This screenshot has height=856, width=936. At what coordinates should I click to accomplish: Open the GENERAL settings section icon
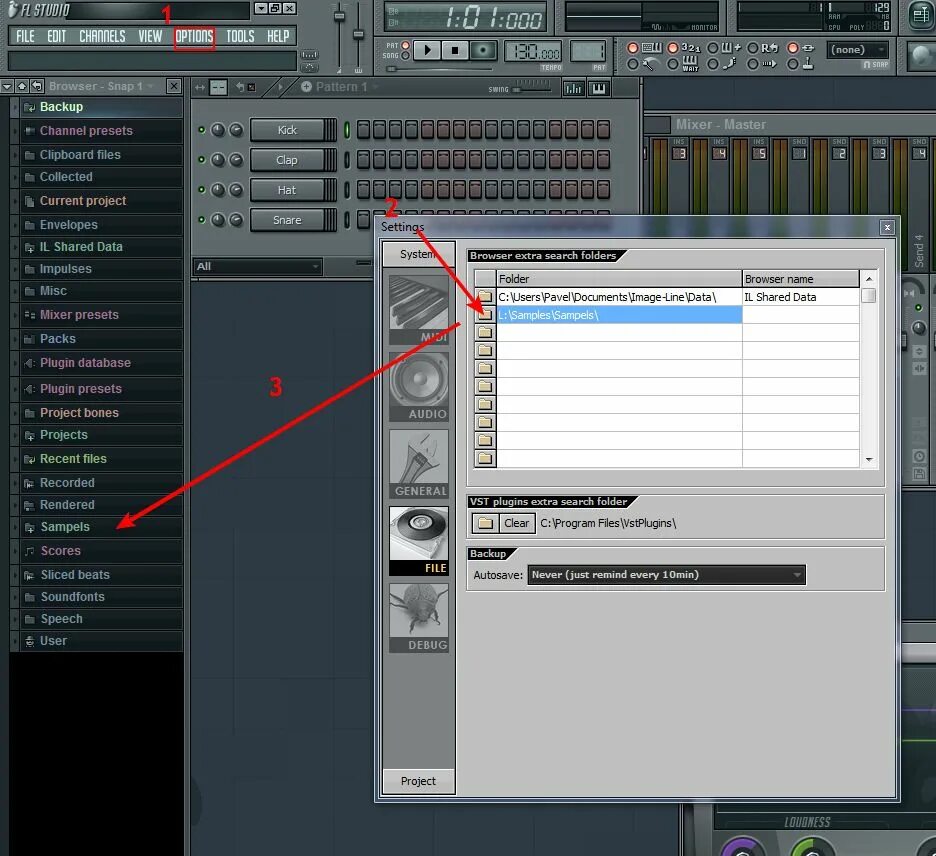(418, 464)
